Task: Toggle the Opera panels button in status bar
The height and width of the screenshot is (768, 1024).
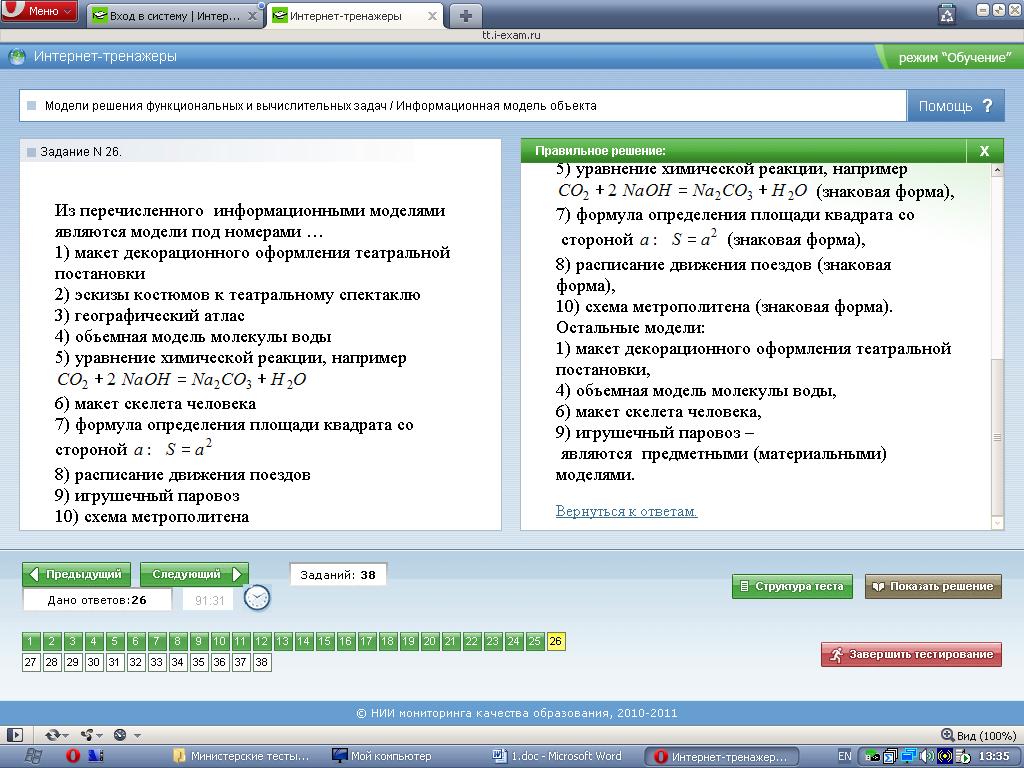Action: [14, 735]
